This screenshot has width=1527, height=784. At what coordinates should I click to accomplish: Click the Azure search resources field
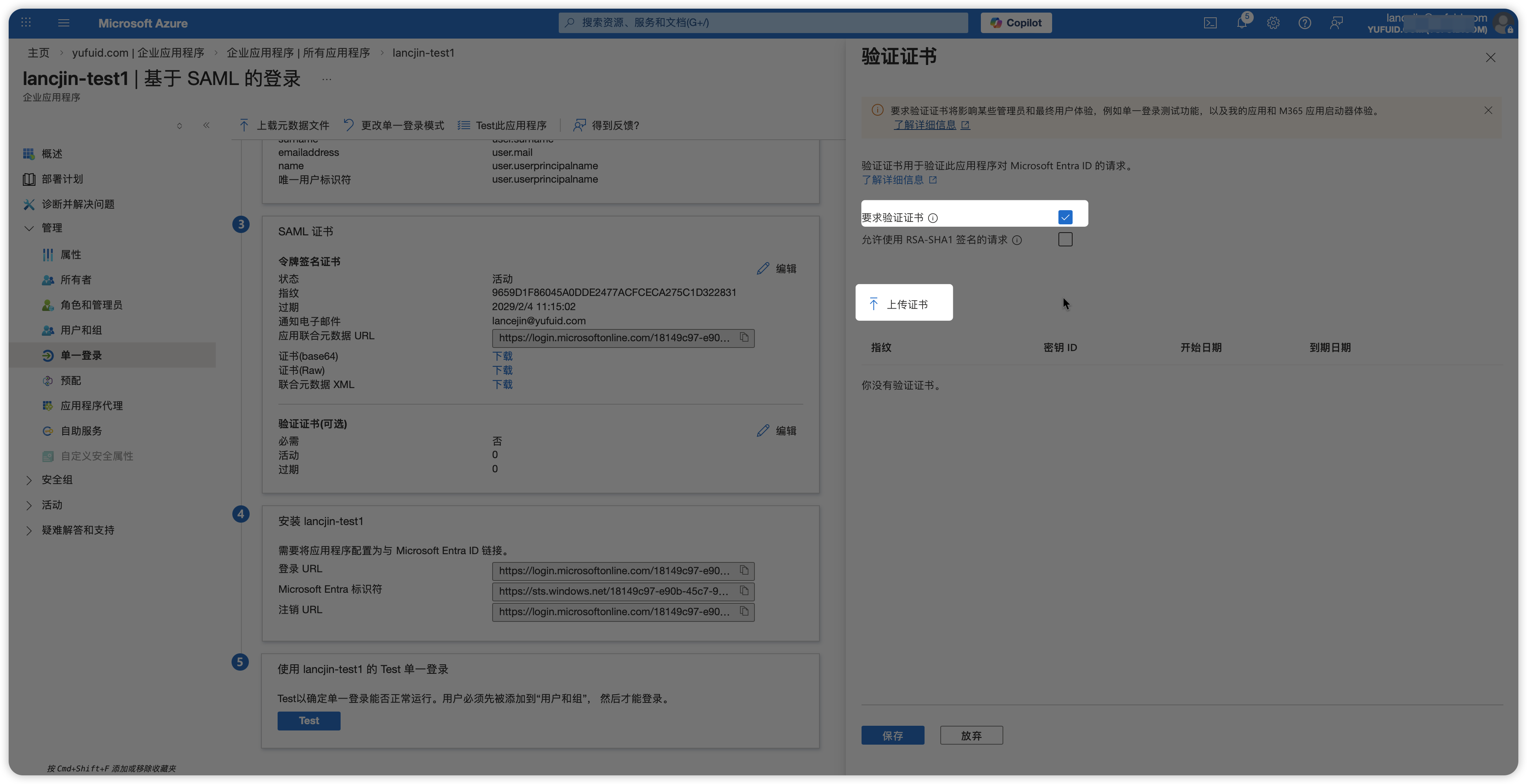[763, 22]
